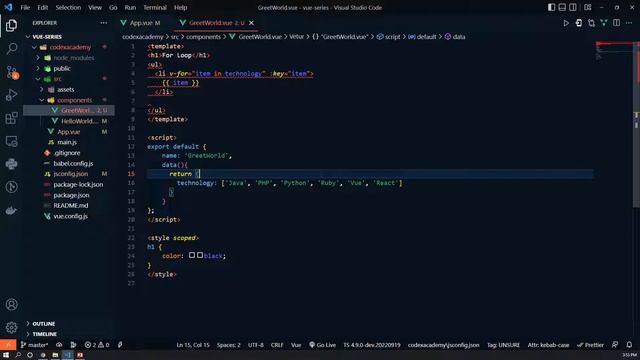
Task: Open the Docker view in activity bar
Action: click(x=11, y=211)
